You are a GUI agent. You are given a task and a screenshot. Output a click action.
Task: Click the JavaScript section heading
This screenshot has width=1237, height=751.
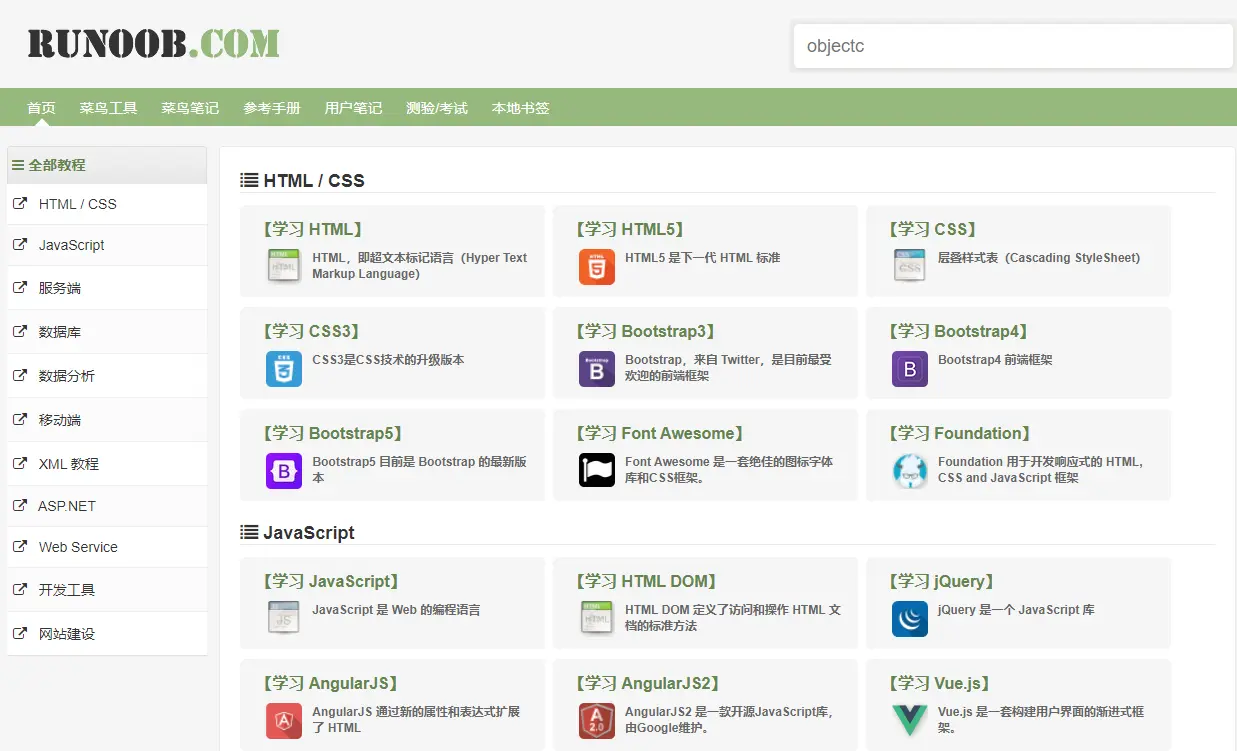[x=308, y=533]
